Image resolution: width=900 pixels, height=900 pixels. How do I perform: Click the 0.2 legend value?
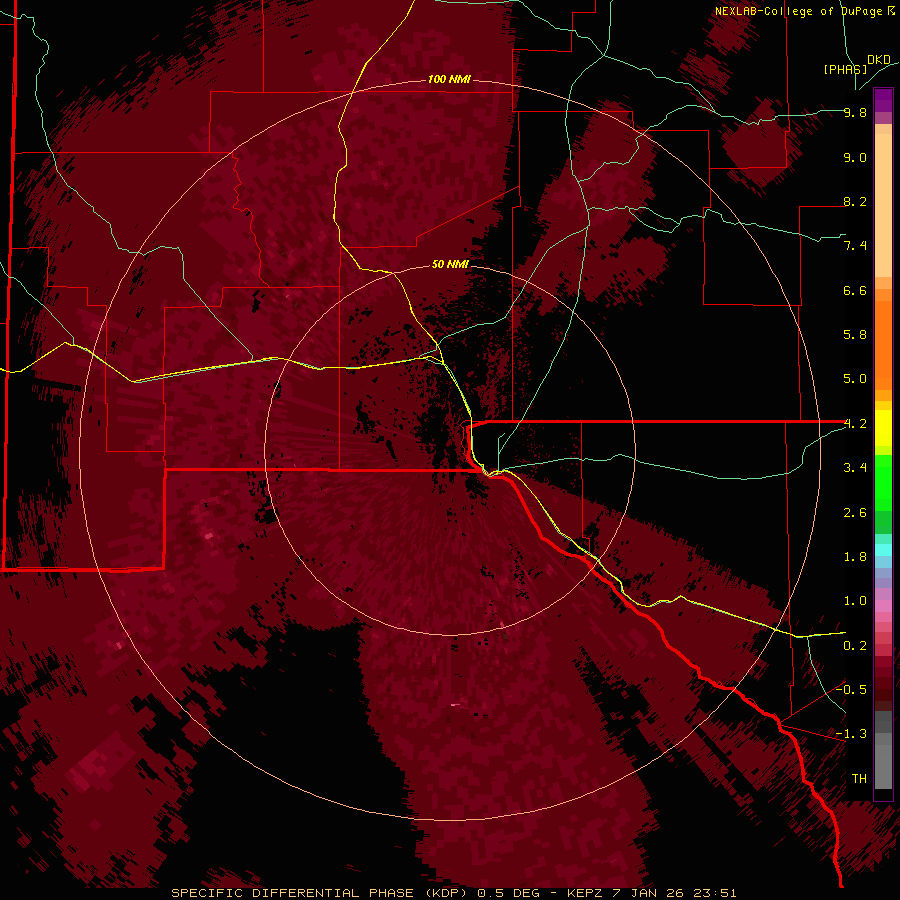point(855,646)
